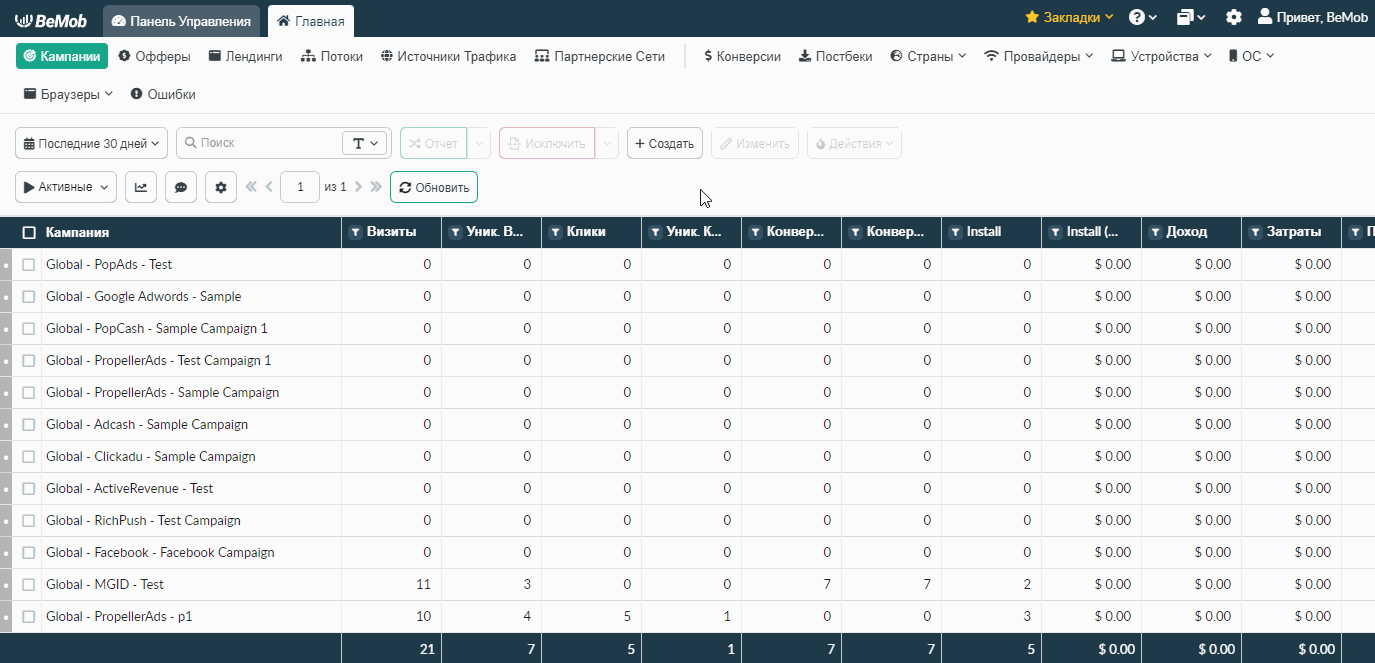Click the BeMob logo
The width and height of the screenshot is (1375, 663).
tap(50, 19)
